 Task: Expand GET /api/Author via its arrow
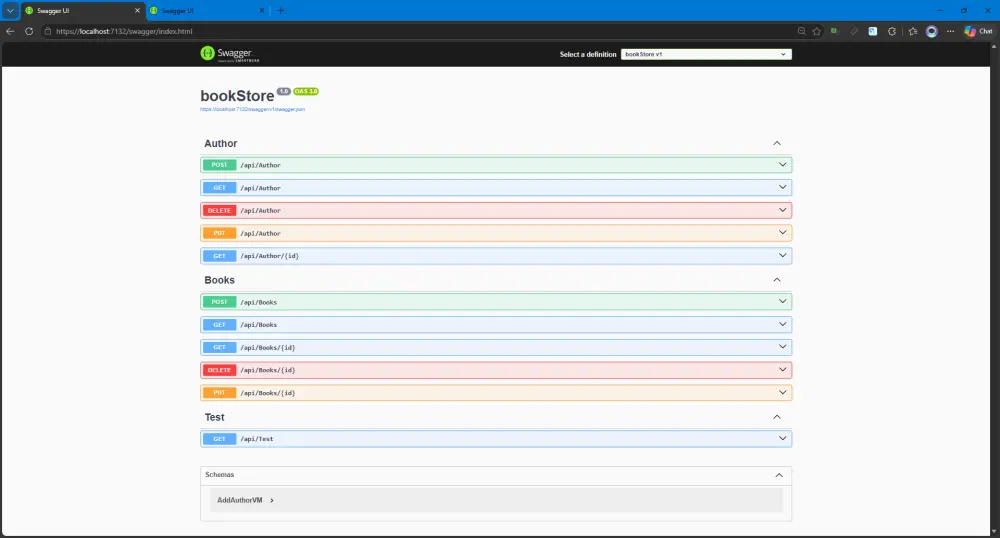coord(783,187)
